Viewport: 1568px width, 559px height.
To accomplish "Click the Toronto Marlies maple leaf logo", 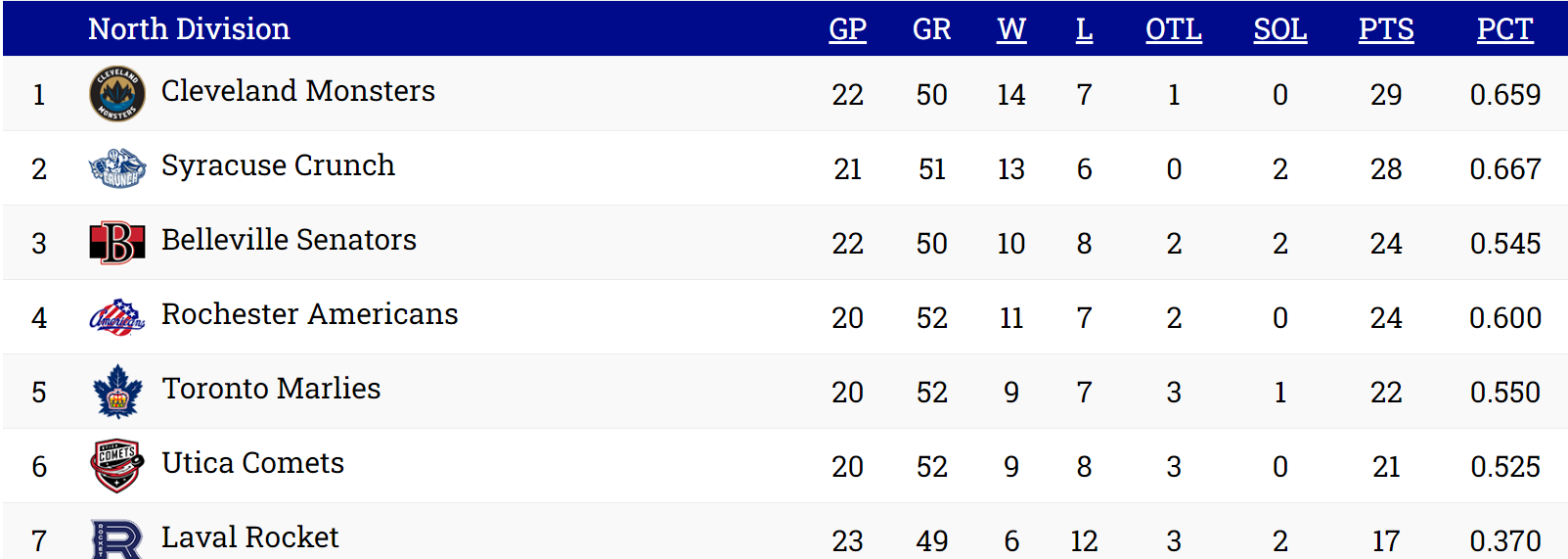I will [117, 392].
